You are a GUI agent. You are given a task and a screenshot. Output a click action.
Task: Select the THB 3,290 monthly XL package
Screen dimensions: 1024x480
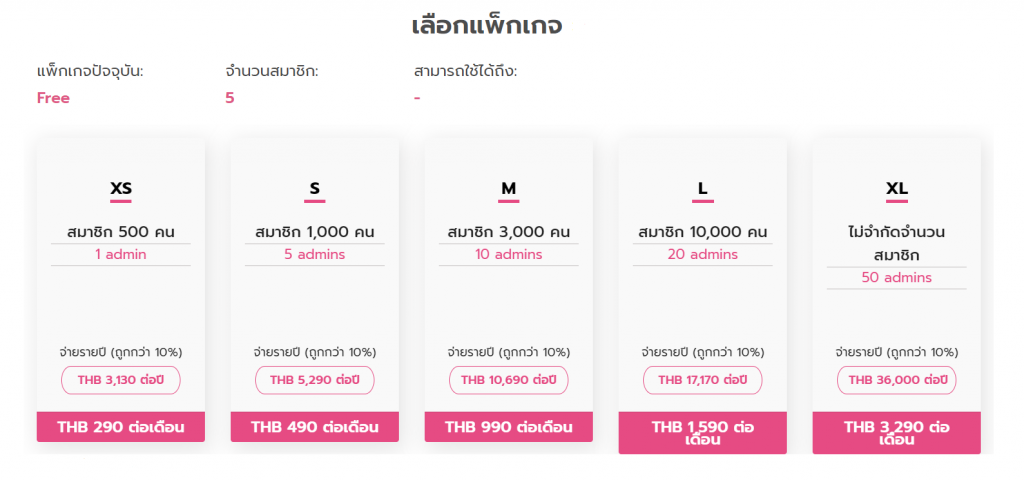click(x=897, y=433)
